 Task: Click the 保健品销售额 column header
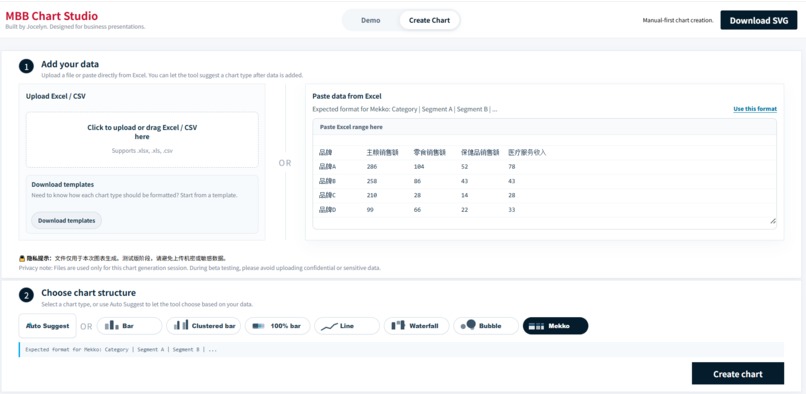click(480, 153)
